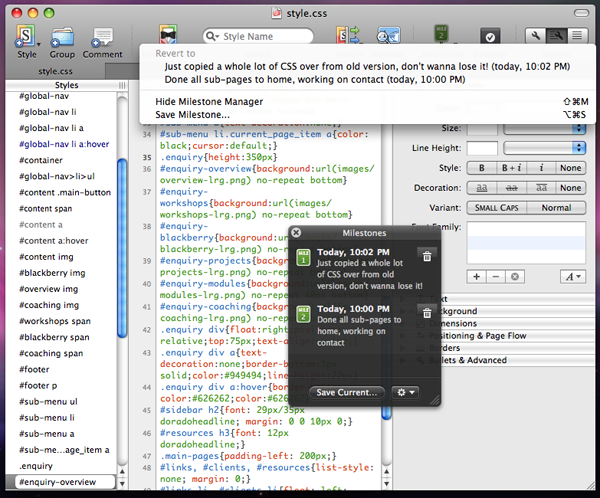Screen dimensions: 600x498
Task: Open the Style icon's dropdown arrow
Action: point(38,44)
